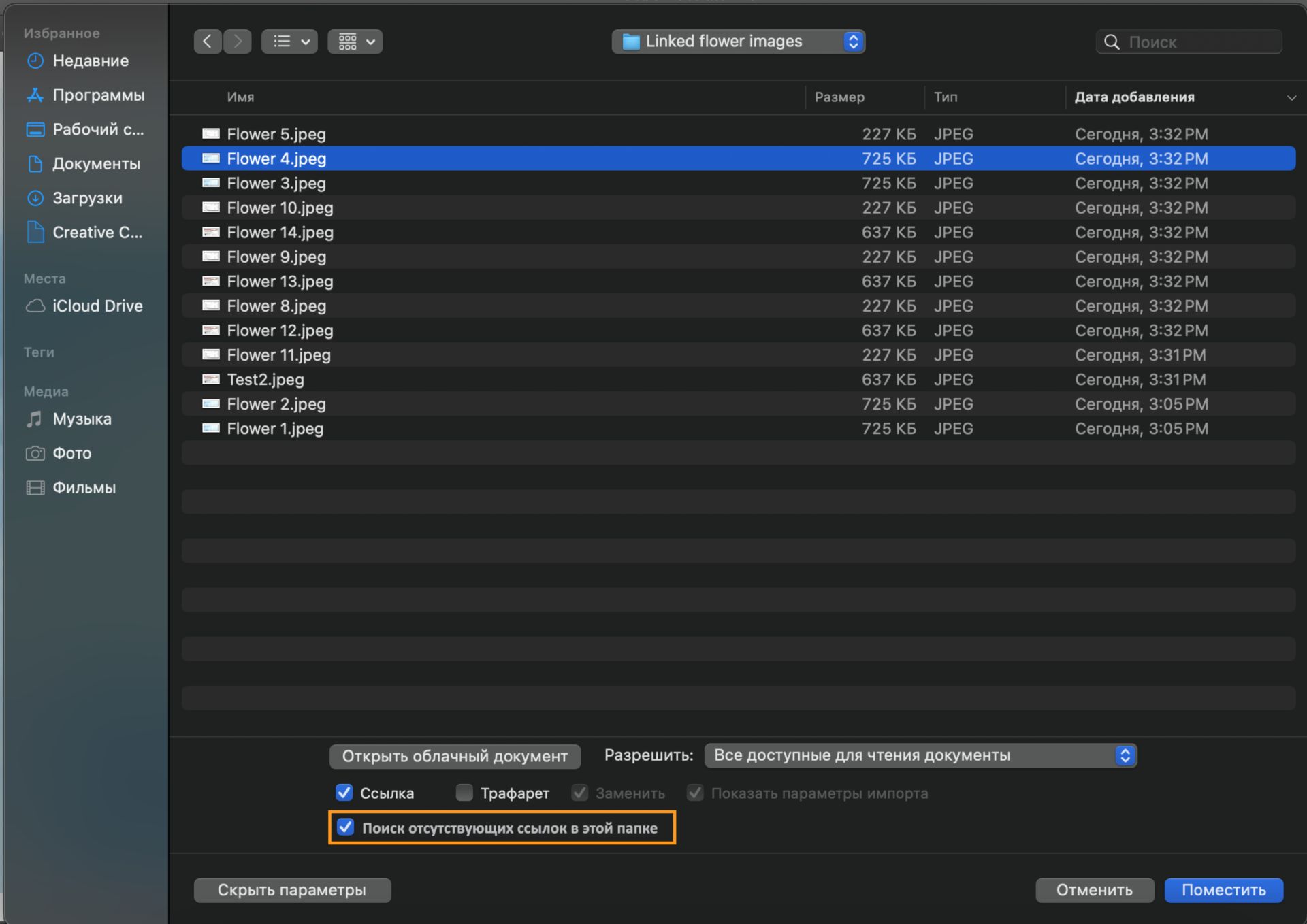Select iCloud Drive in the sidebar
The image size is (1307, 924).
pyautogui.click(x=97, y=306)
